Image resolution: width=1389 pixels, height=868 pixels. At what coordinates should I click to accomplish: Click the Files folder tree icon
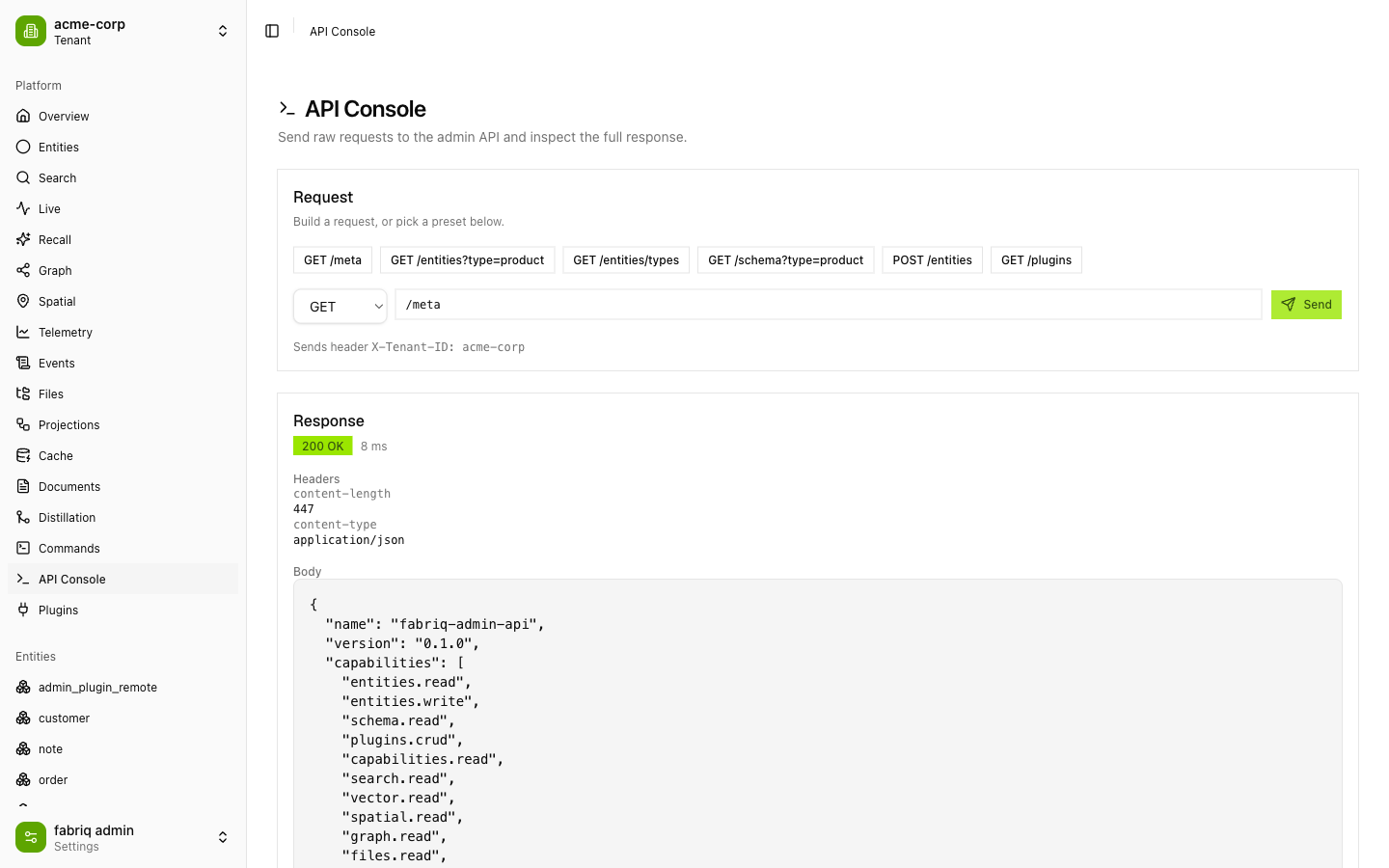pos(23,393)
